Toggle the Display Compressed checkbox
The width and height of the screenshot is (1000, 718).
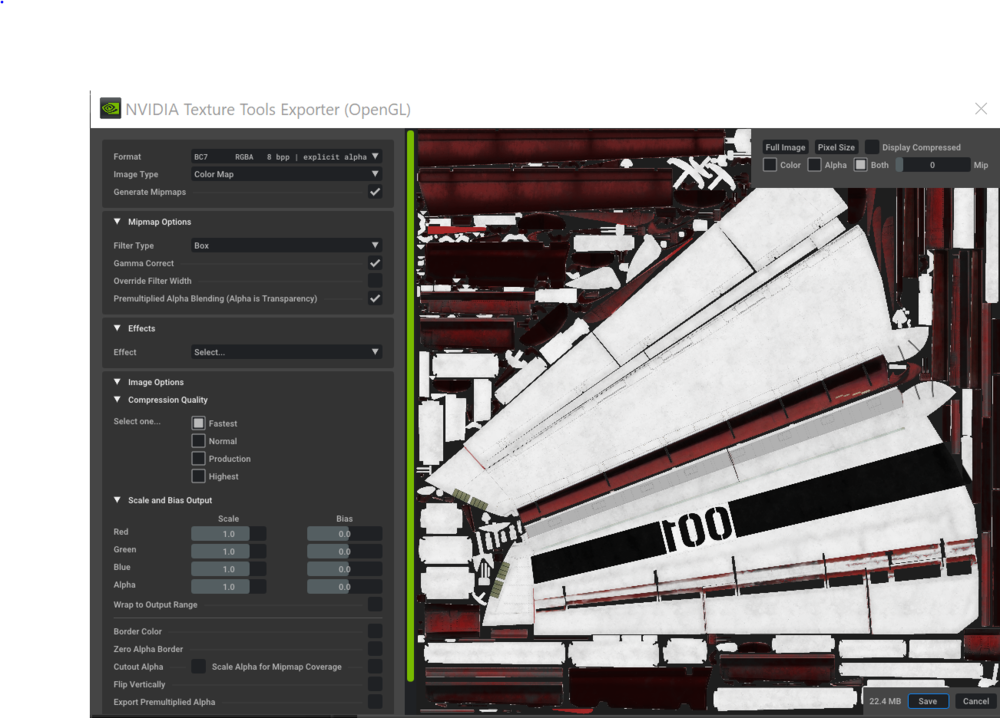point(871,147)
